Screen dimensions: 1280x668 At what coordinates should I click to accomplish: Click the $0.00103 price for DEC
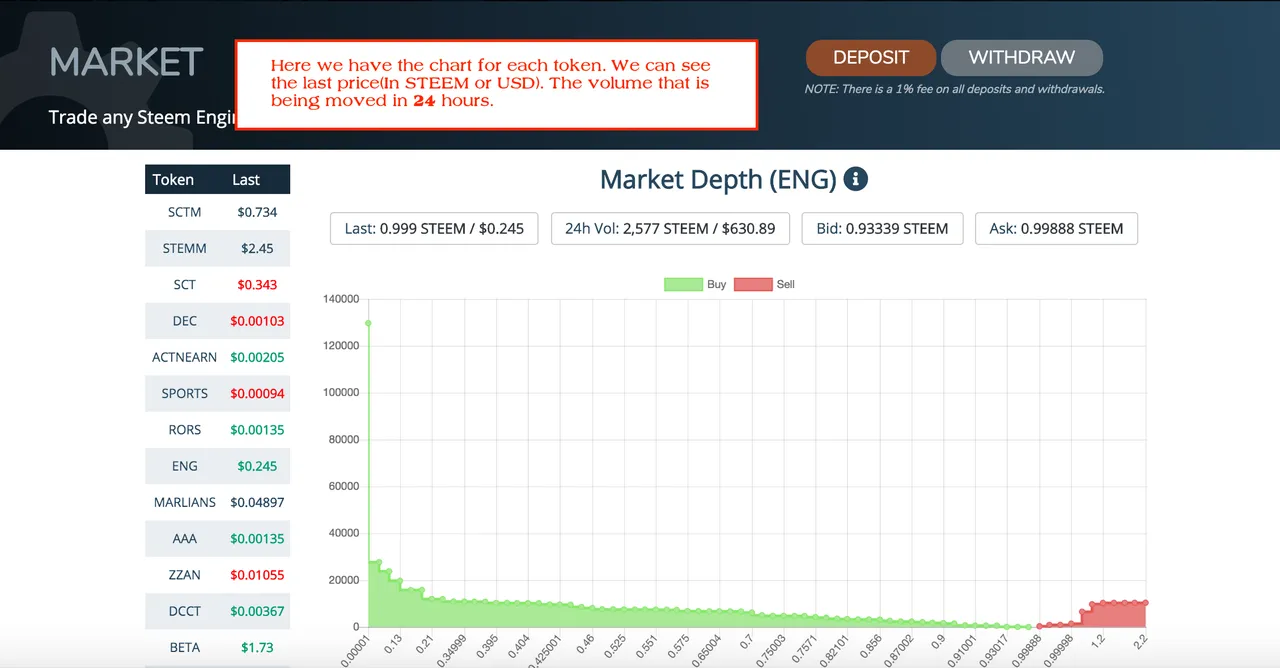pyautogui.click(x=257, y=321)
